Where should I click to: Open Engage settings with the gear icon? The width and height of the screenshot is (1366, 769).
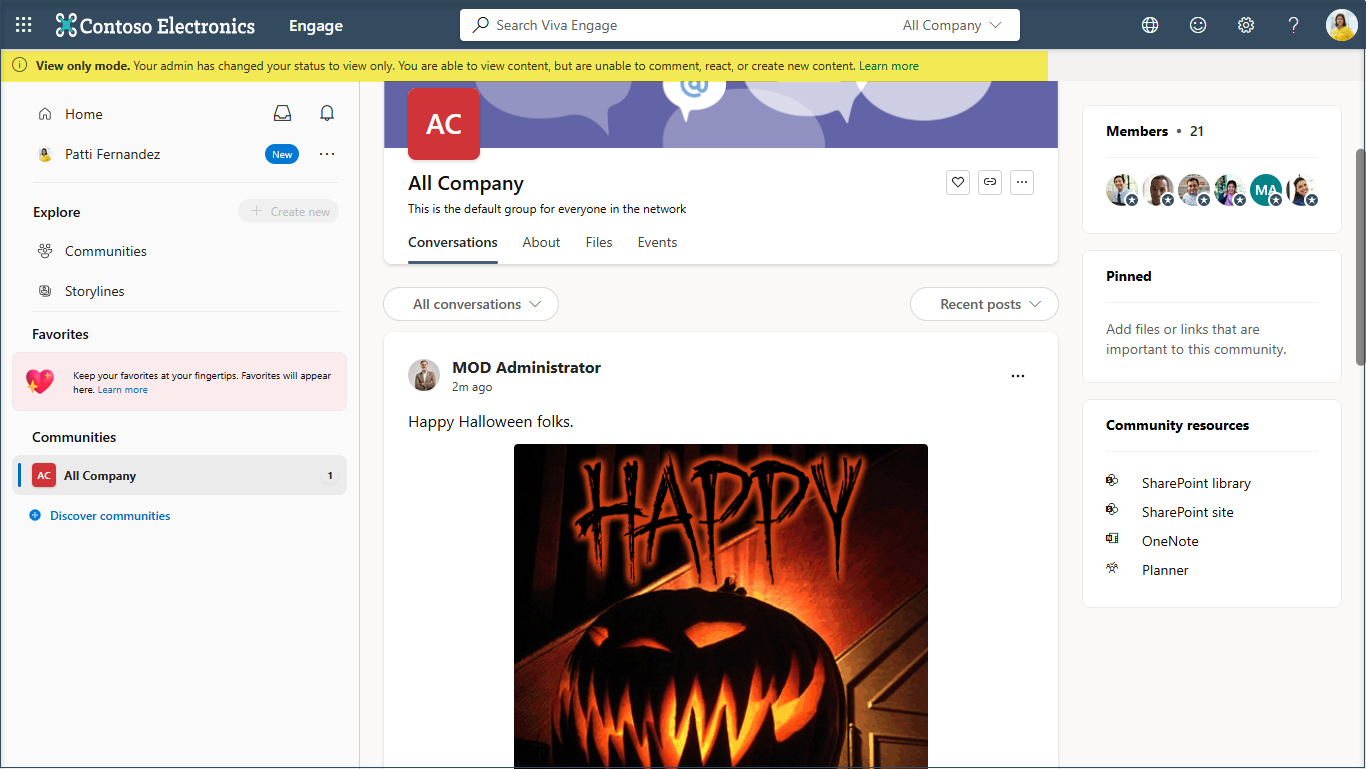pyautogui.click(x=1245, y=24)
